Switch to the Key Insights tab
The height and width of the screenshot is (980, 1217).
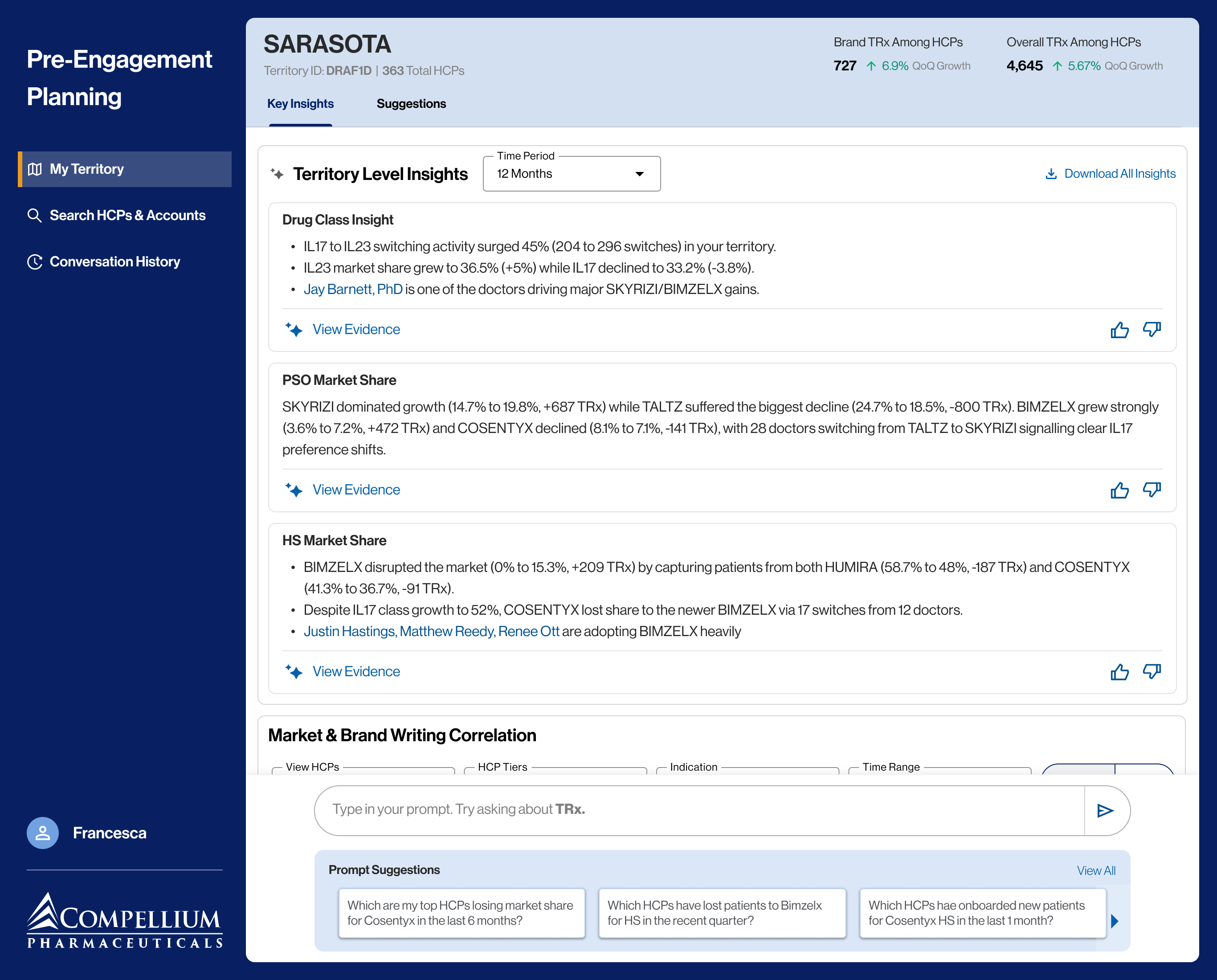[x=300, y=104]
